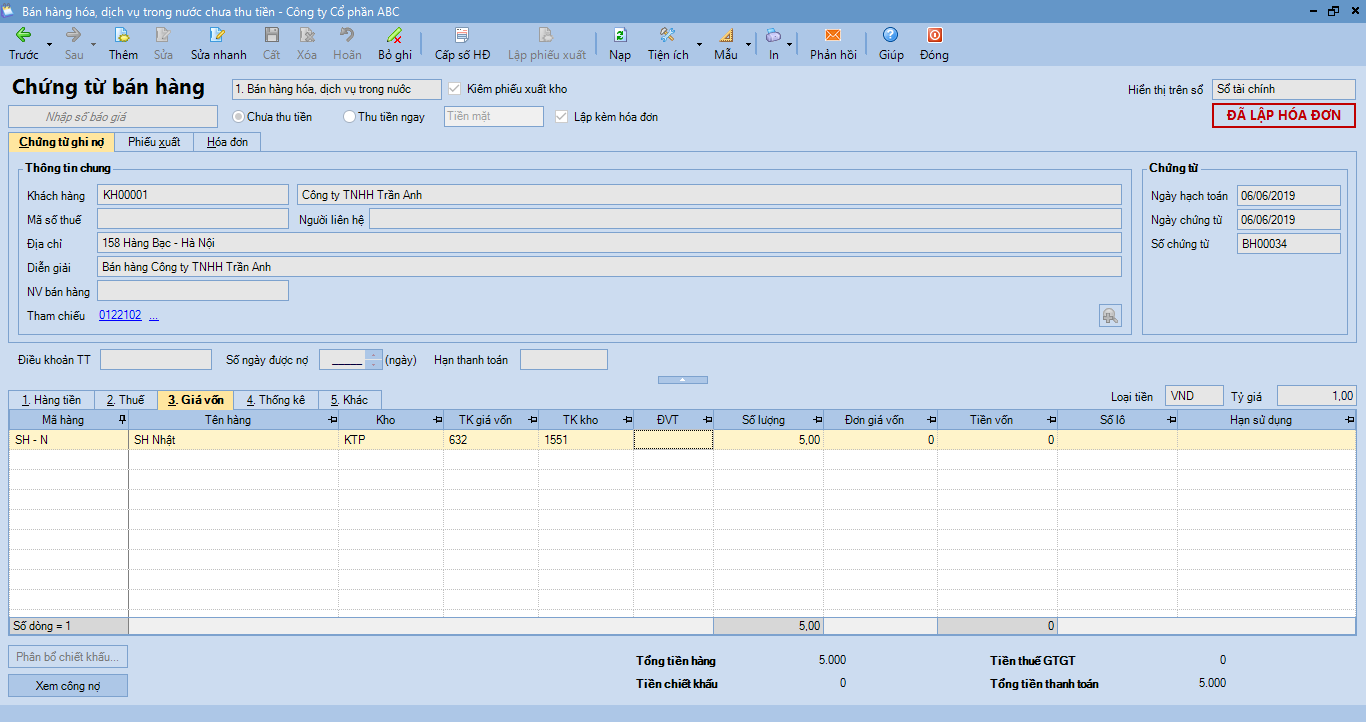Expand In print dropdown arrow
The height and width of the screenshot is (722, 1366).
pyautogui.click(x=790, y=44)
